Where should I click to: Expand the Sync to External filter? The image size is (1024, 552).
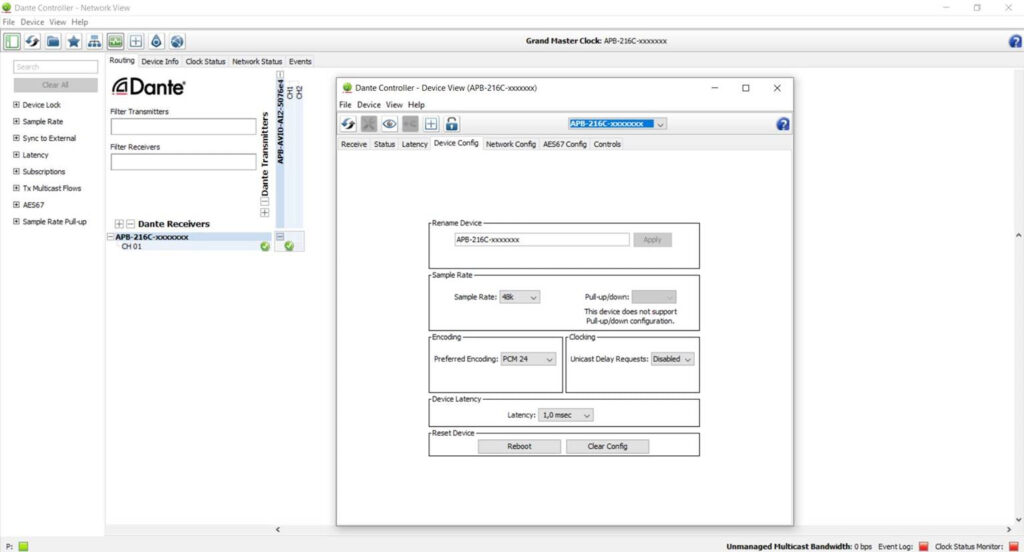tap(16, 138)
